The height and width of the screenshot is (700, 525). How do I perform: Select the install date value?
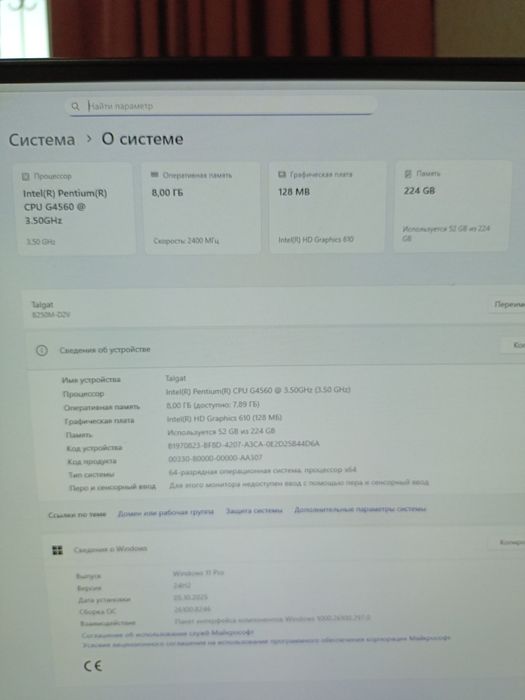[x=191, y=597]
